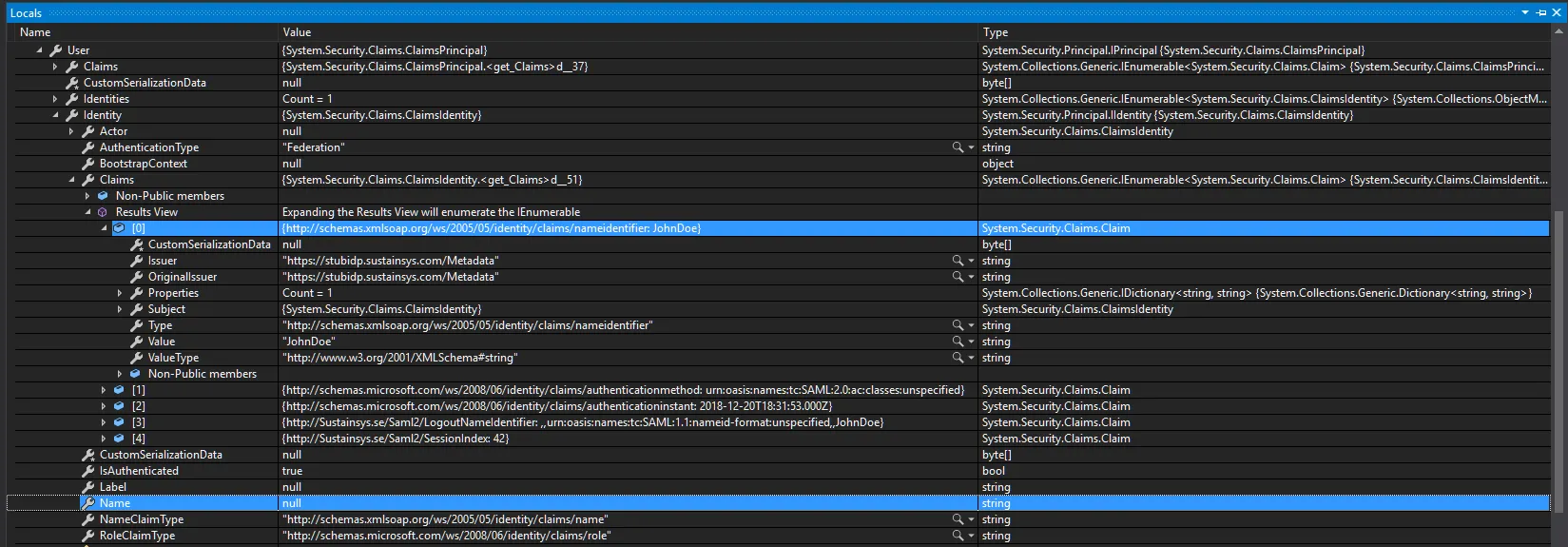Expand the Properties node

[120, 293]
